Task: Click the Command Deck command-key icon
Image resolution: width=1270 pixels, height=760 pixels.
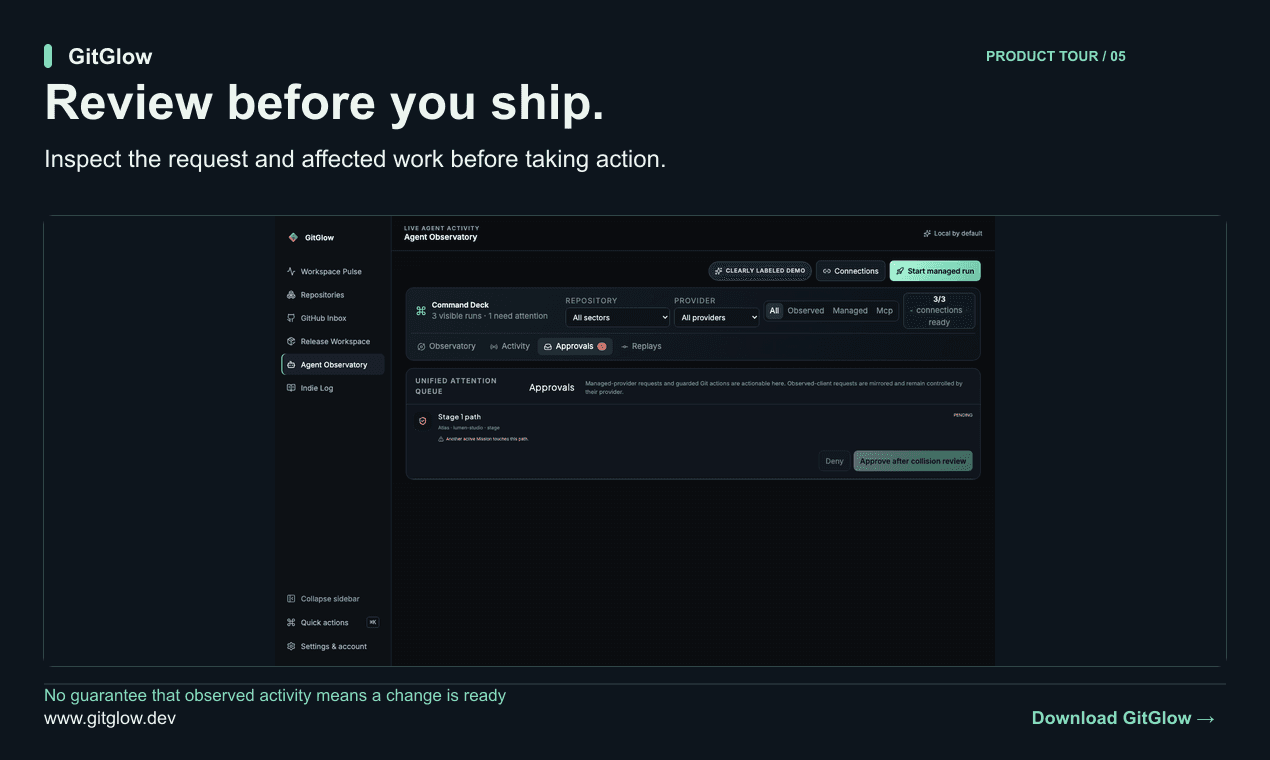Action: 421,311
